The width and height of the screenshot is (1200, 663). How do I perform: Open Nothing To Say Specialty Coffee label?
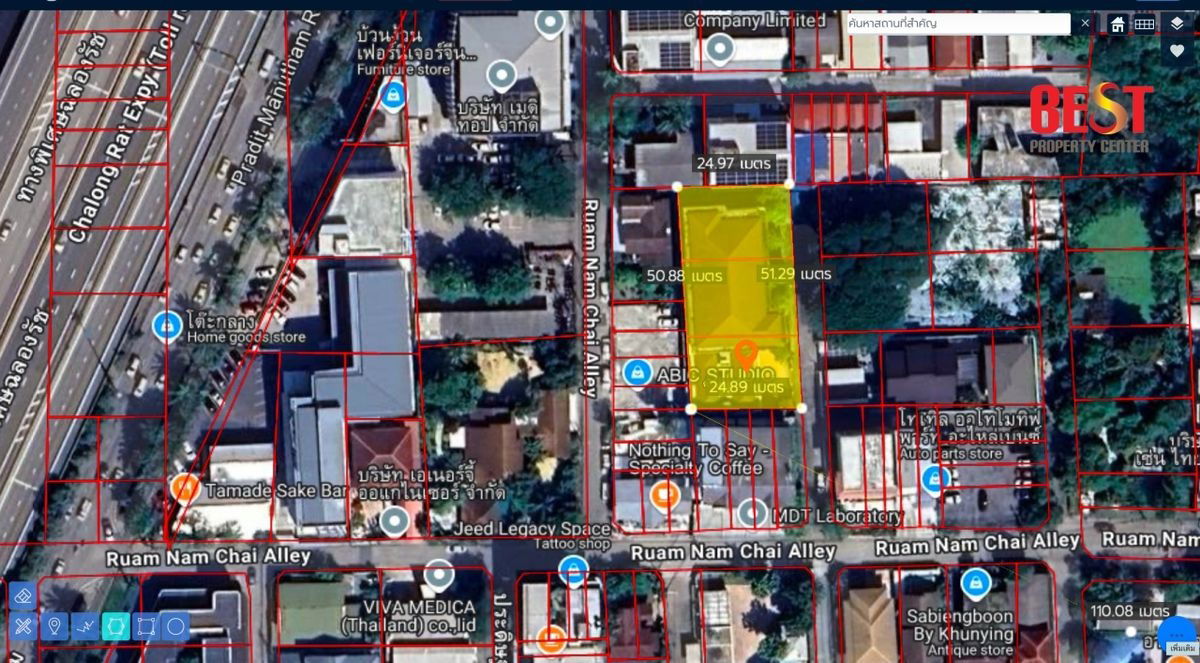tap(693, 458)
